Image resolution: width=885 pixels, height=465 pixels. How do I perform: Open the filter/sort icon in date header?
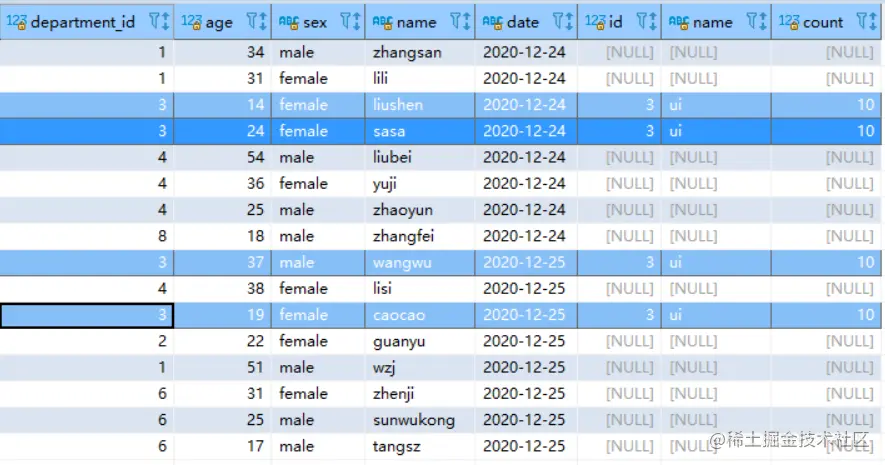coord(563,22)
